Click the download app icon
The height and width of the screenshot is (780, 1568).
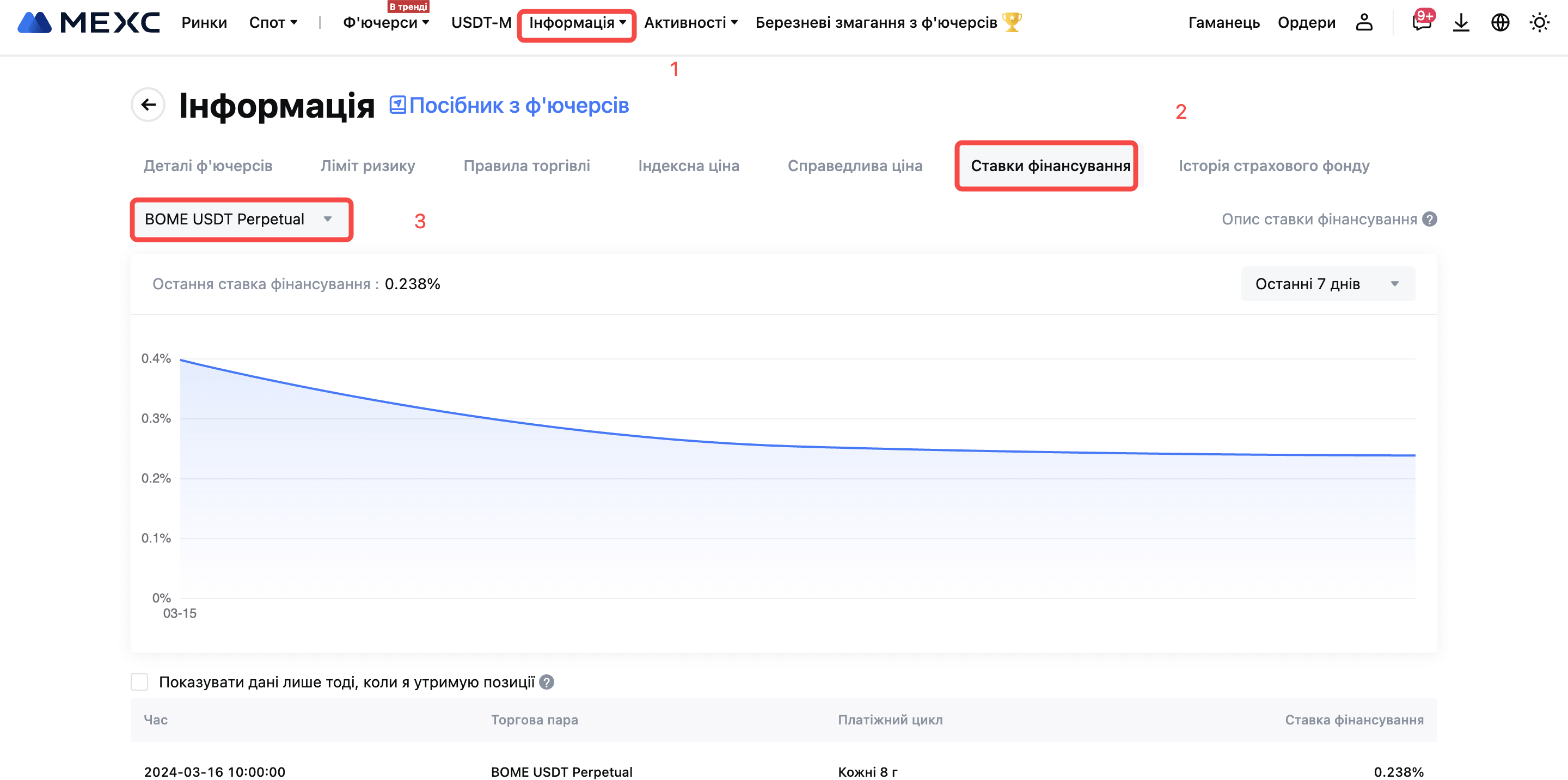[x=1461, y=22]
